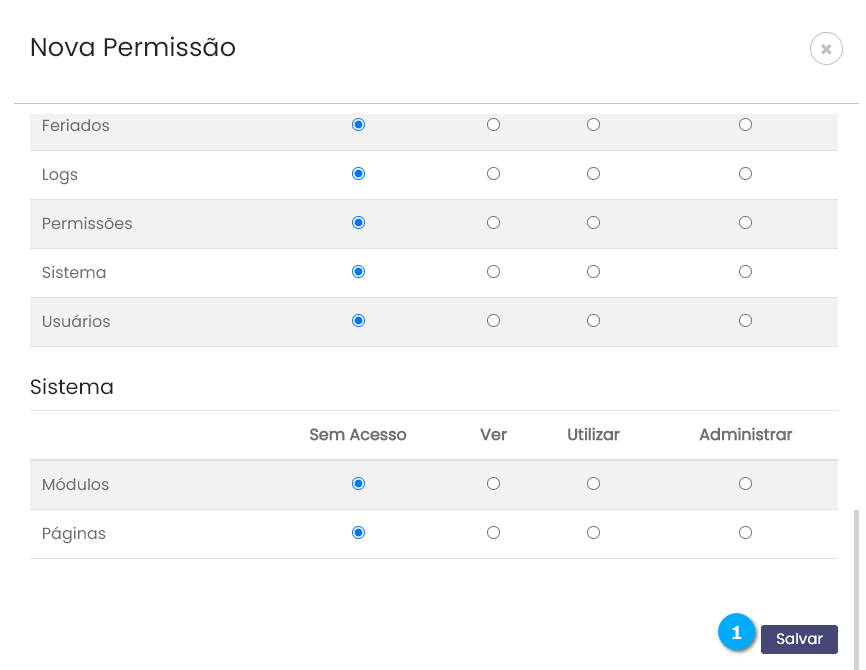Click the blue step 1 marker

click(737, 633)
